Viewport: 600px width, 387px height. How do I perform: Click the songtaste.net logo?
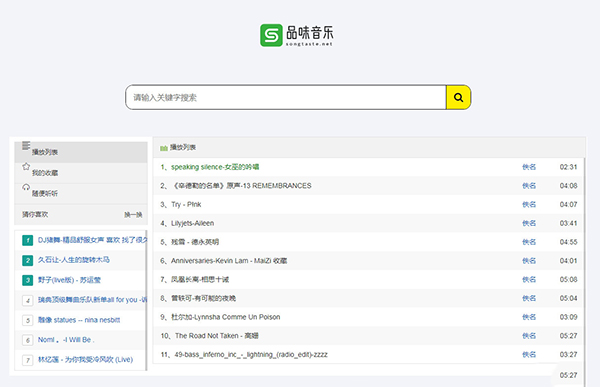pos(297,35)
